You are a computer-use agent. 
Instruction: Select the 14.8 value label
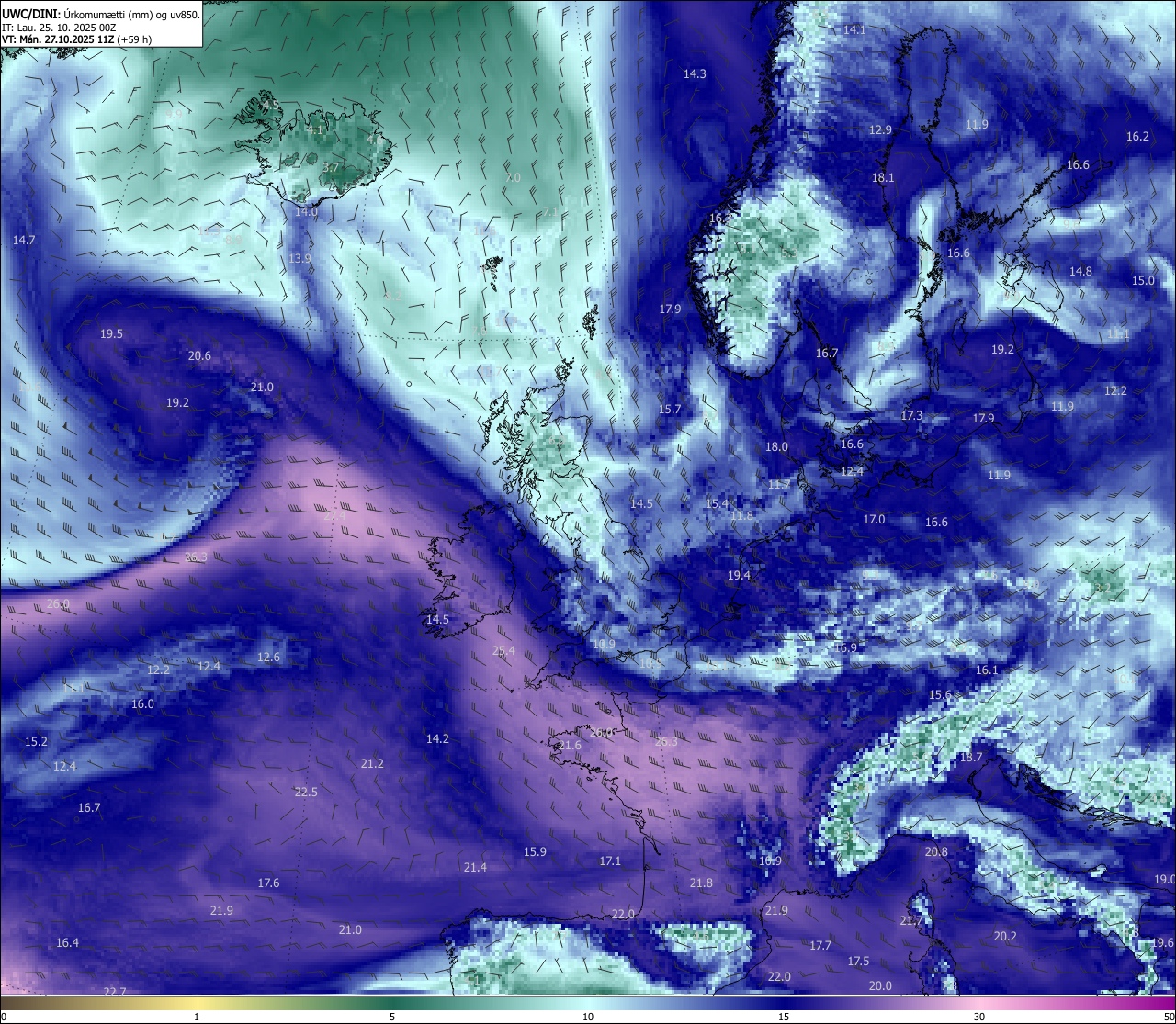[1080, 272]
